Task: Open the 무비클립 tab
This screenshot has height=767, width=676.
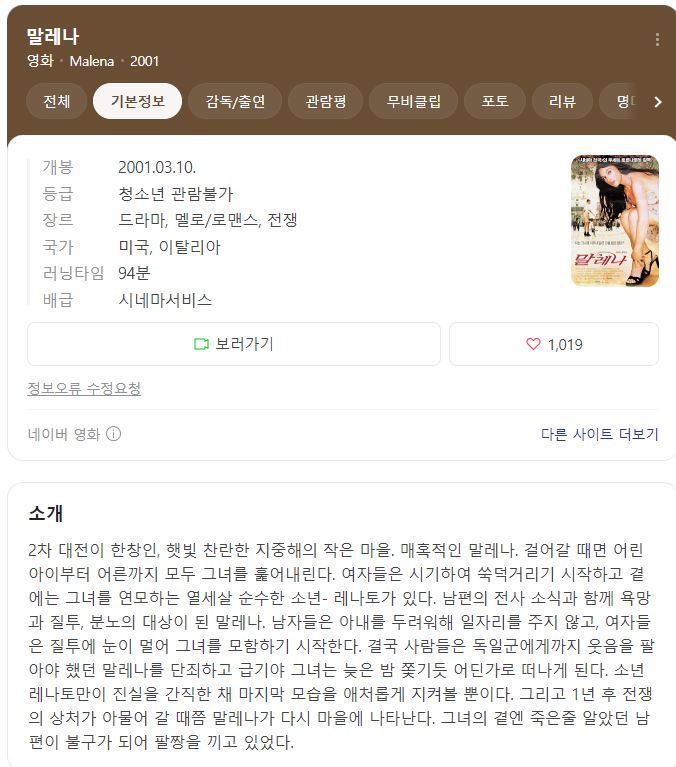Action: click(x=414, y=101)
